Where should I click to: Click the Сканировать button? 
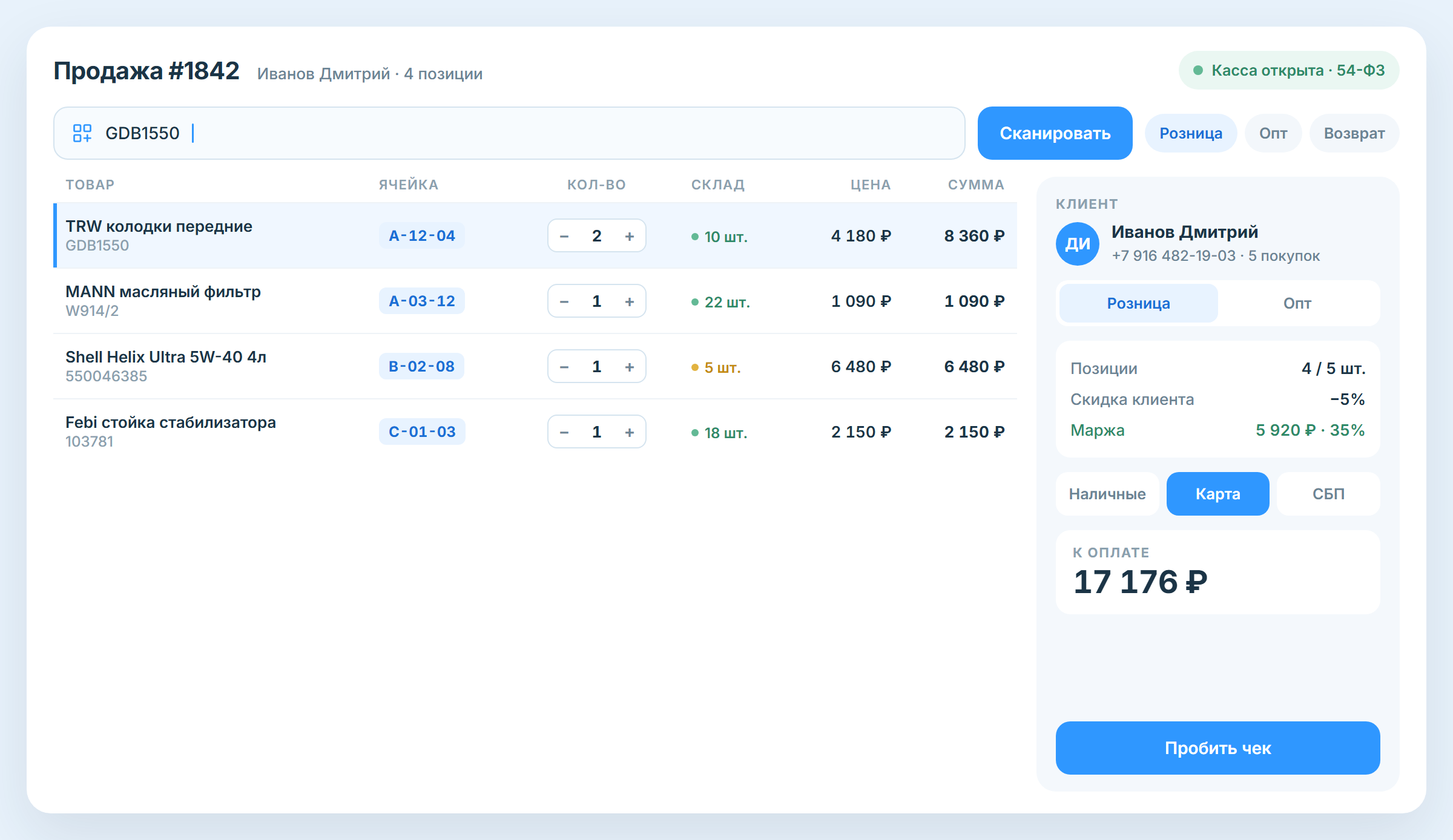click(x=1055, y=133)
